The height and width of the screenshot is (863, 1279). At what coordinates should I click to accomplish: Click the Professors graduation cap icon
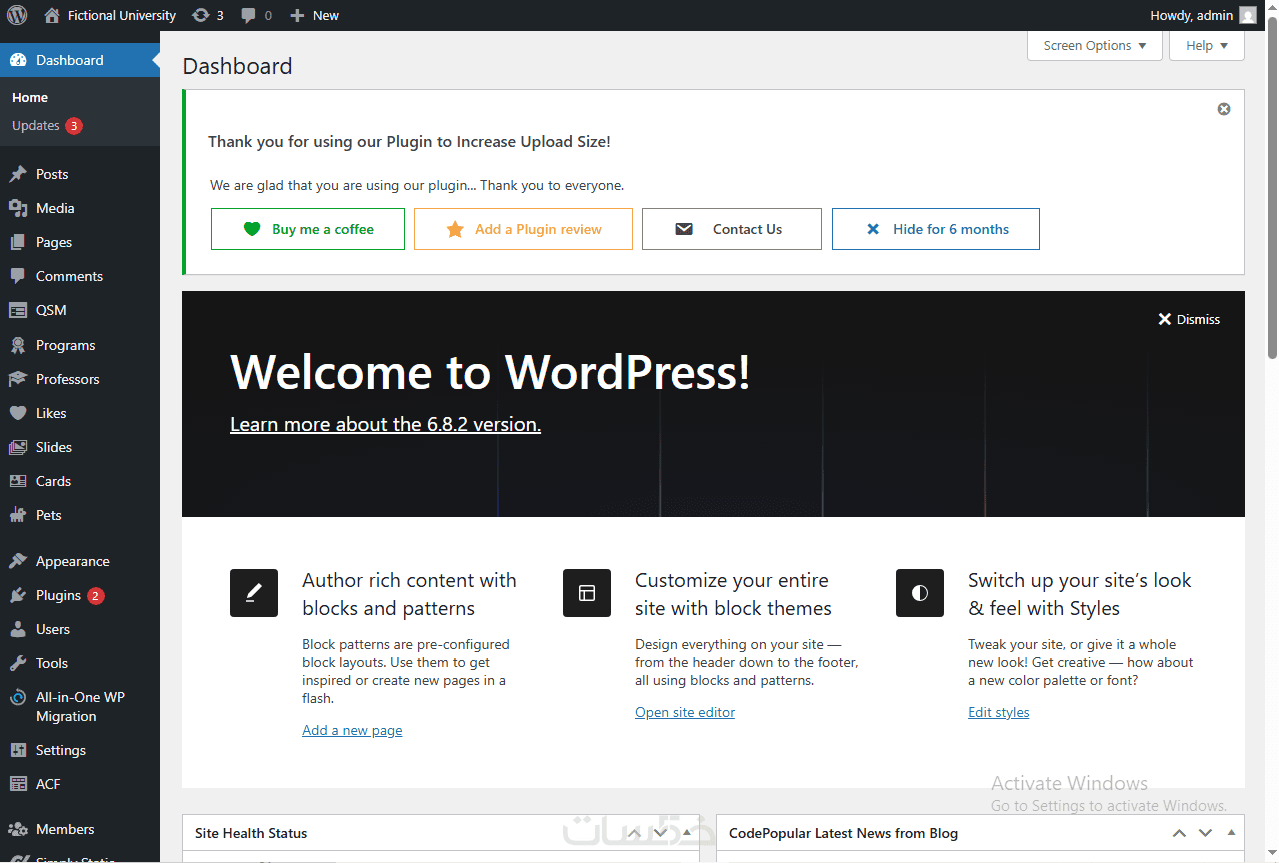(17, 379)
